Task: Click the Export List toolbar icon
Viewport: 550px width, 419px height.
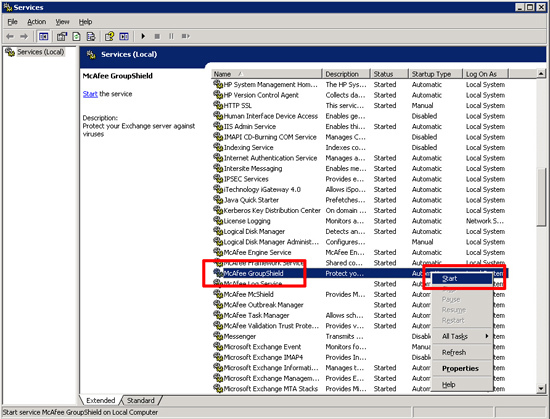Action: click(x=90, y=36)
